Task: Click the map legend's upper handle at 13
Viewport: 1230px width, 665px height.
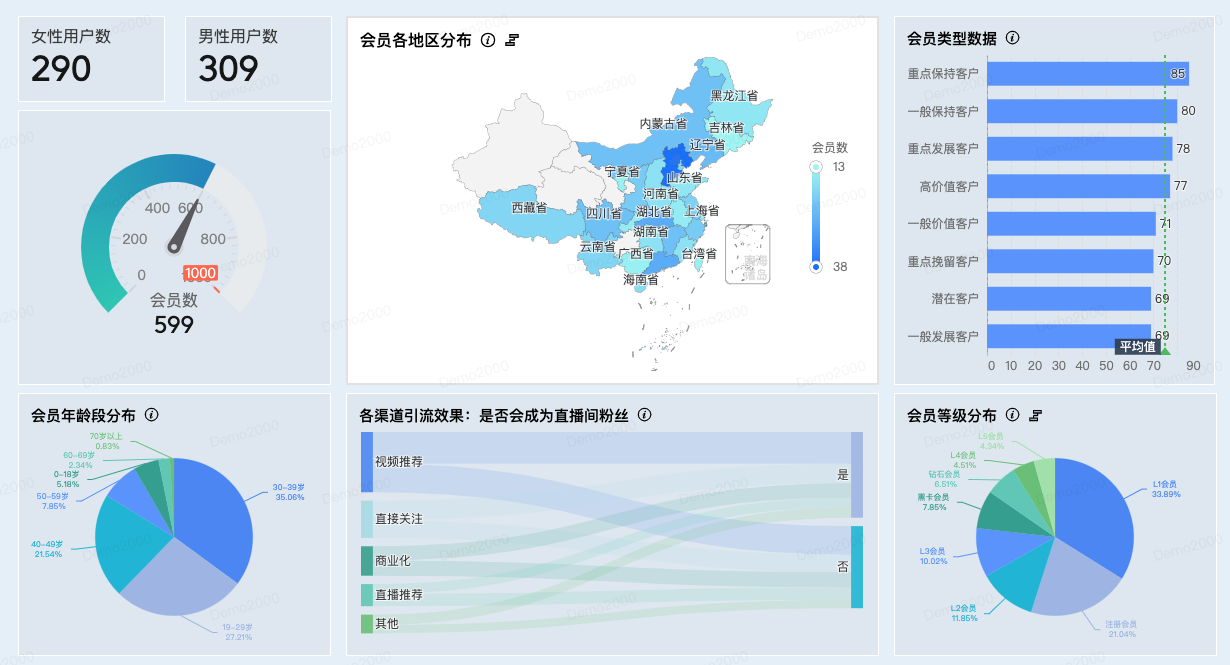Action: coord(815,167)
